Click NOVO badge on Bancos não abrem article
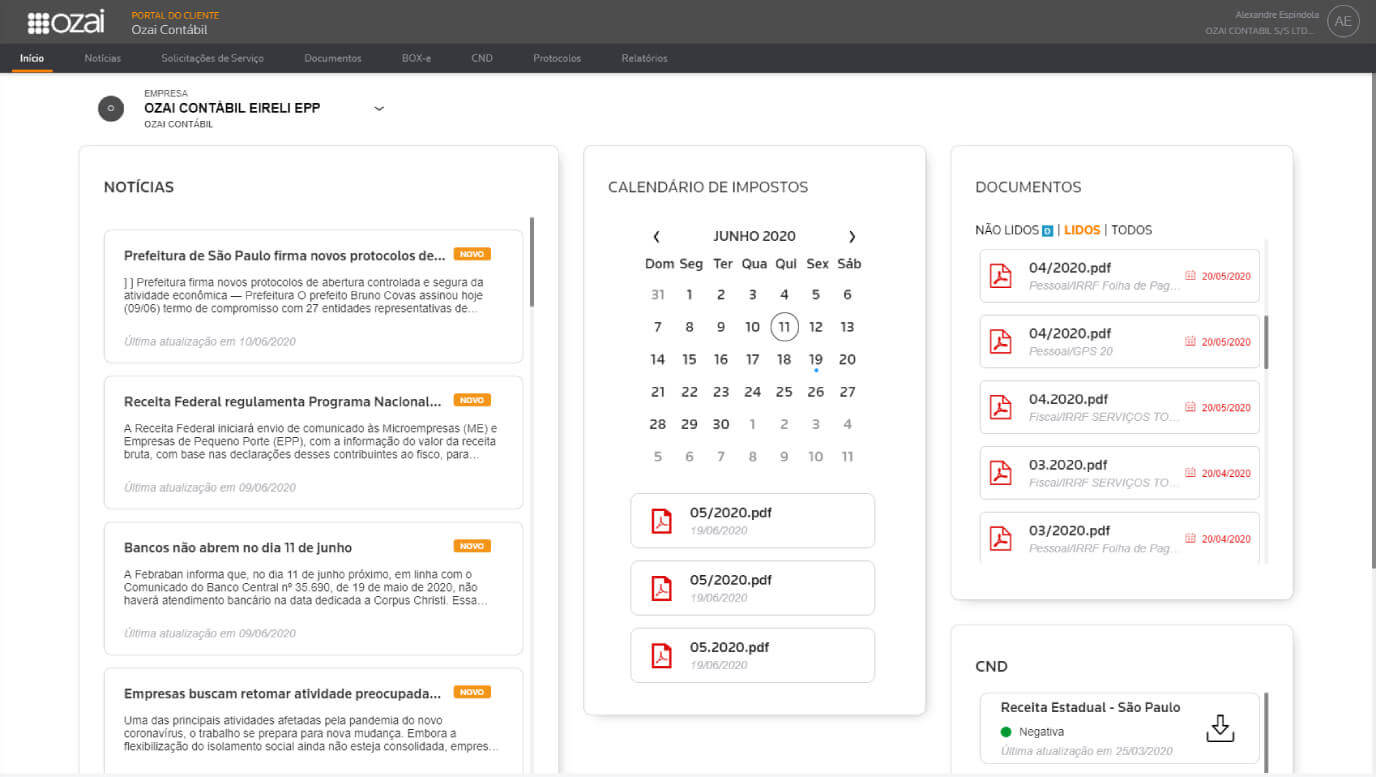The width and height of the screenshot is (1376, 777). coord(472,546)
